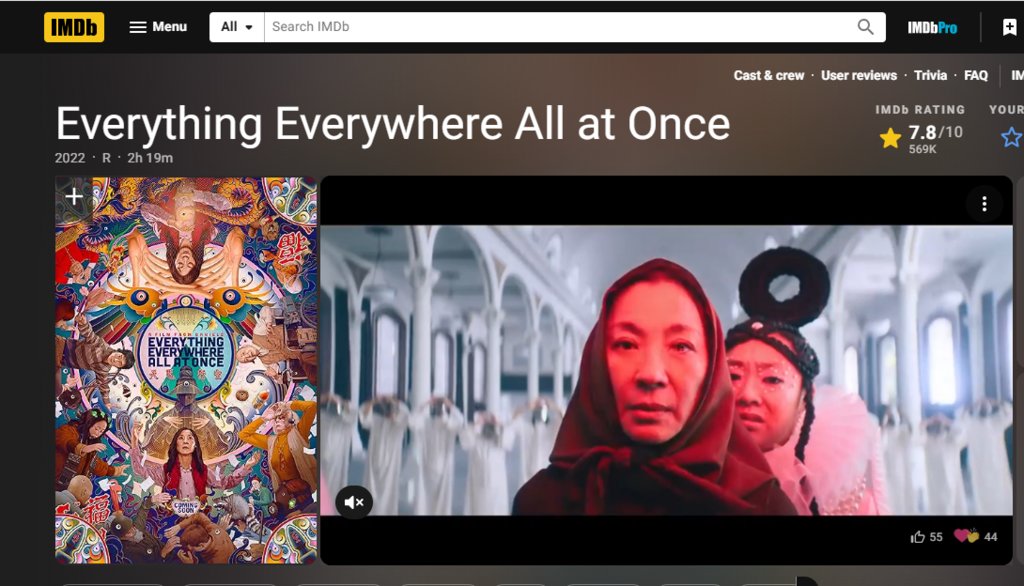Open the Trivia link
Viewport: 1024px width, 586px height.
(931, 75)
